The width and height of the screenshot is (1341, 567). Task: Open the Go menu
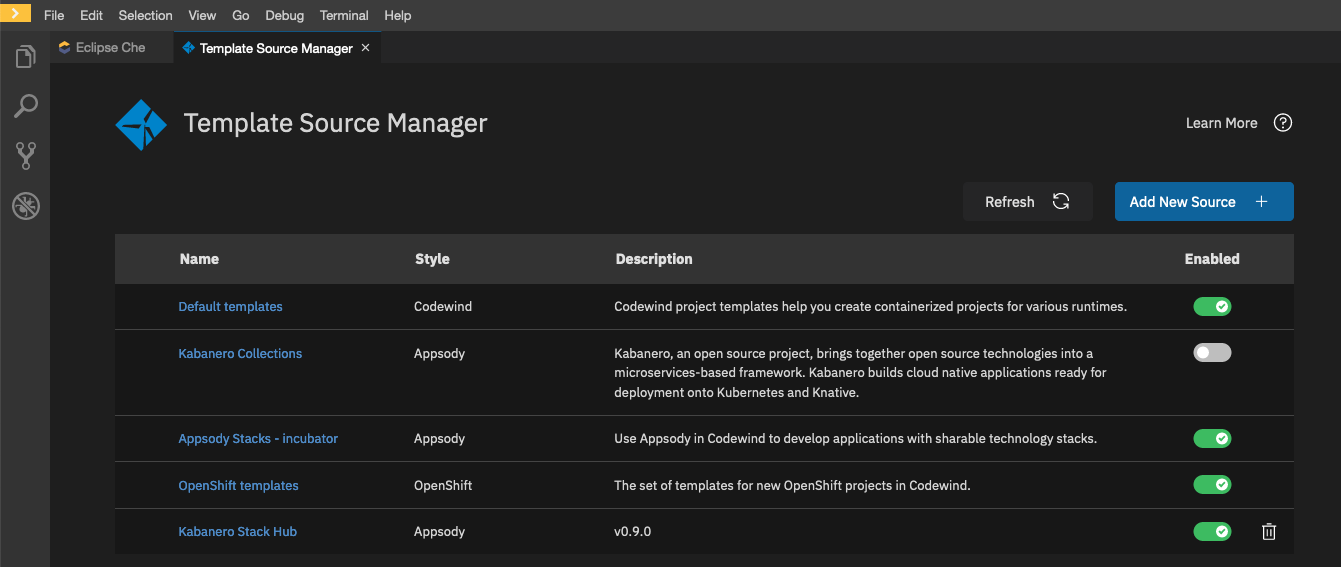coord(241,15)
